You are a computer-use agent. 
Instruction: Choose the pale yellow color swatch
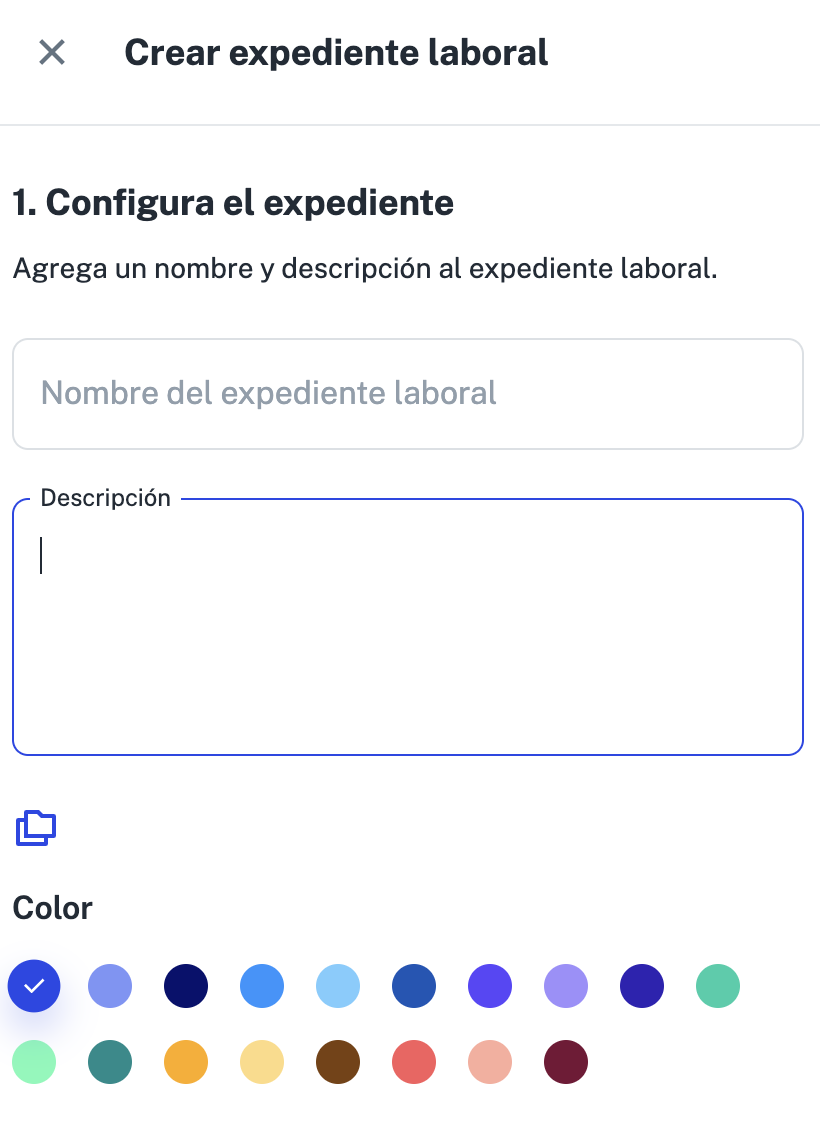(262, 1062)
